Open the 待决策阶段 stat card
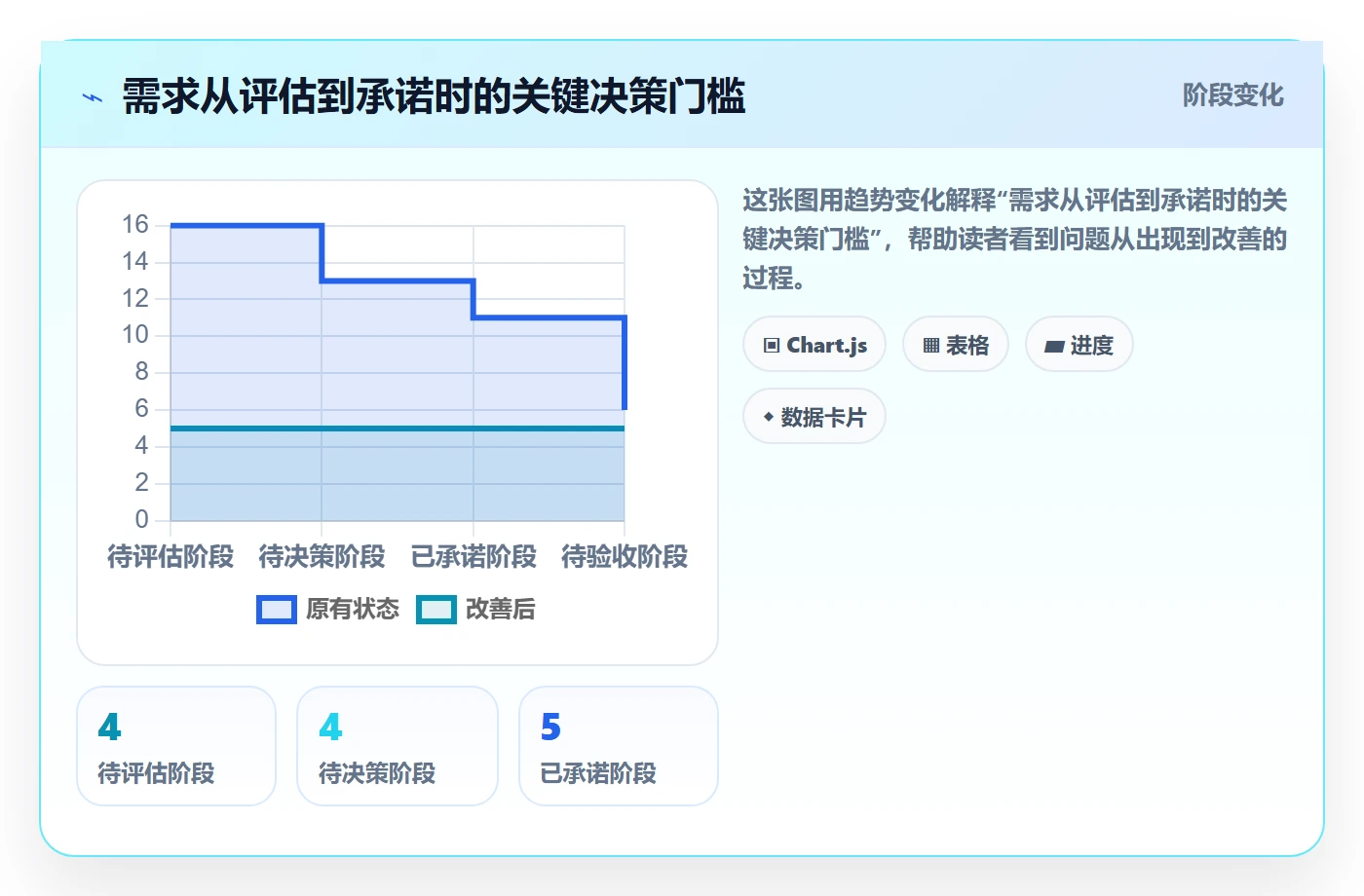The width and height of the screenshot is (1364, 896). (x=398, y=746)
